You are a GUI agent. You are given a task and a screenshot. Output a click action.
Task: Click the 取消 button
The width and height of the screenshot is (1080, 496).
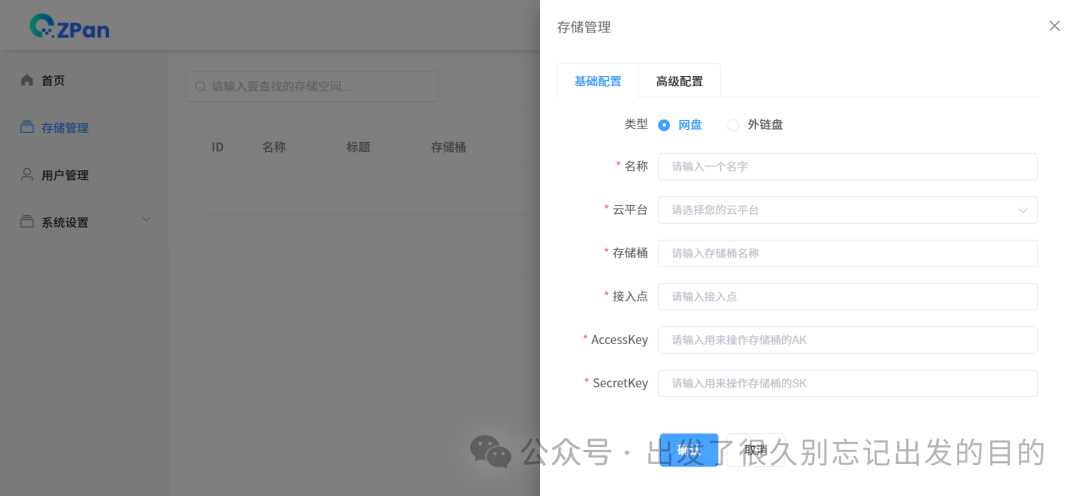(x=756, y=450)
